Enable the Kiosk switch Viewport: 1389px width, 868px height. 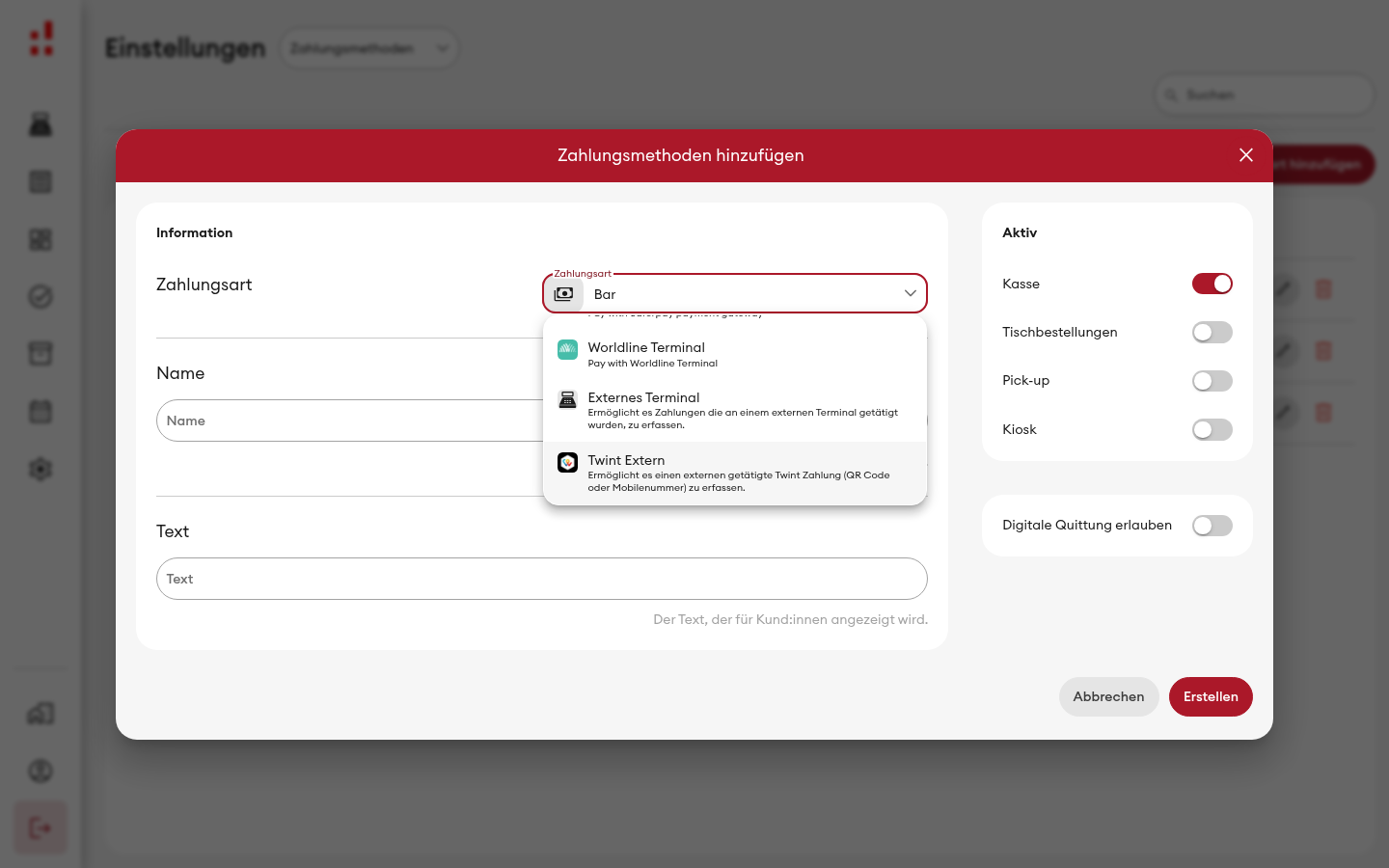1212,429
